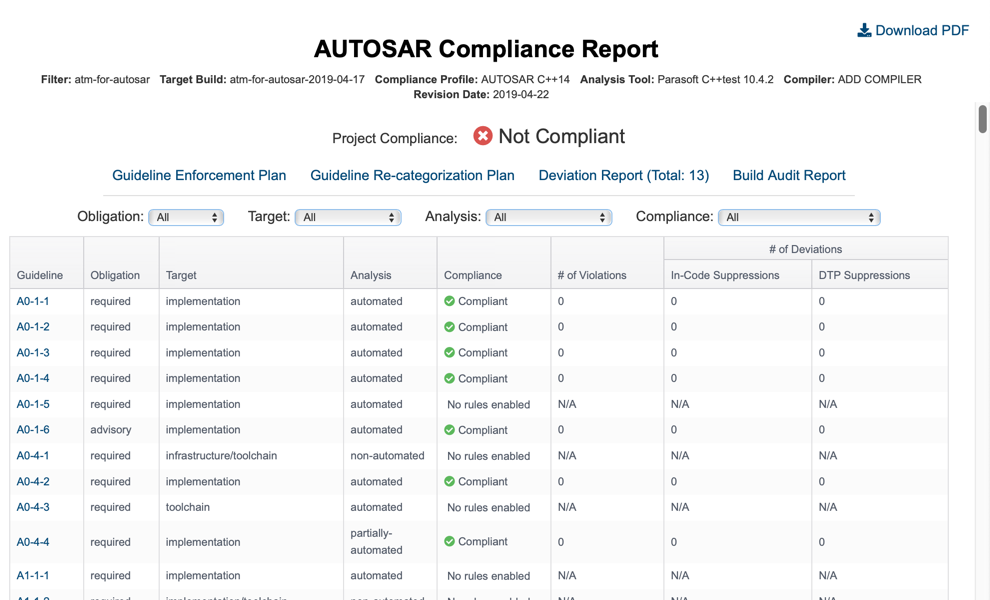
Task: Click the Filter value atm-for-autosar
Action: 112,80
